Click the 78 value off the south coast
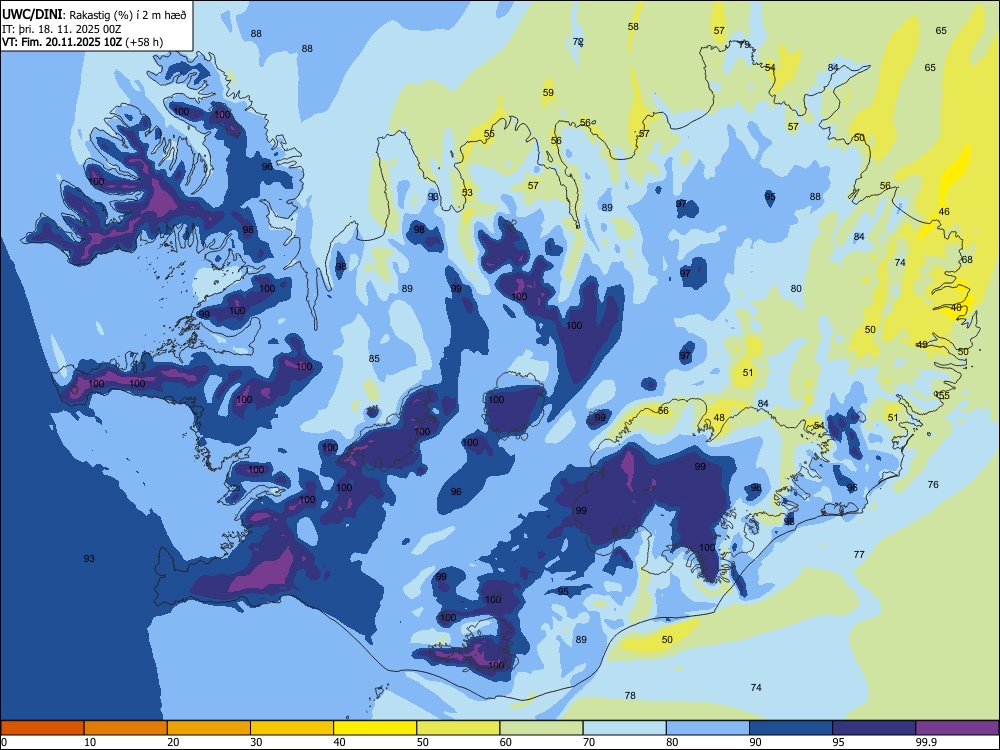The image size is (1000, 750). pos(630,696)
